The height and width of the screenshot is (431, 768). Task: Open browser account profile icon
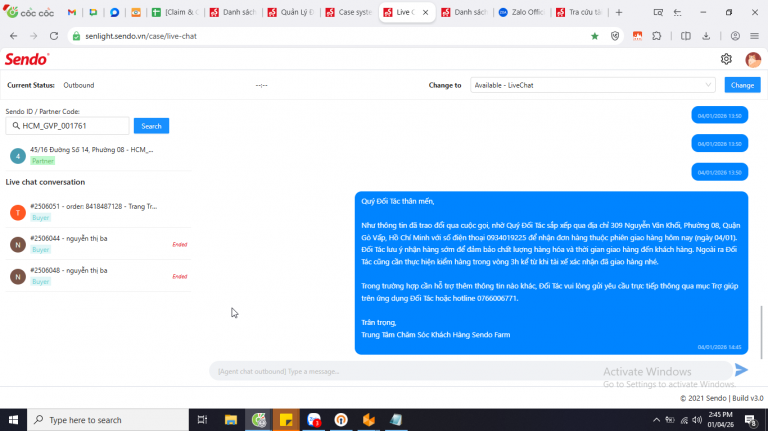pos(735,36)
